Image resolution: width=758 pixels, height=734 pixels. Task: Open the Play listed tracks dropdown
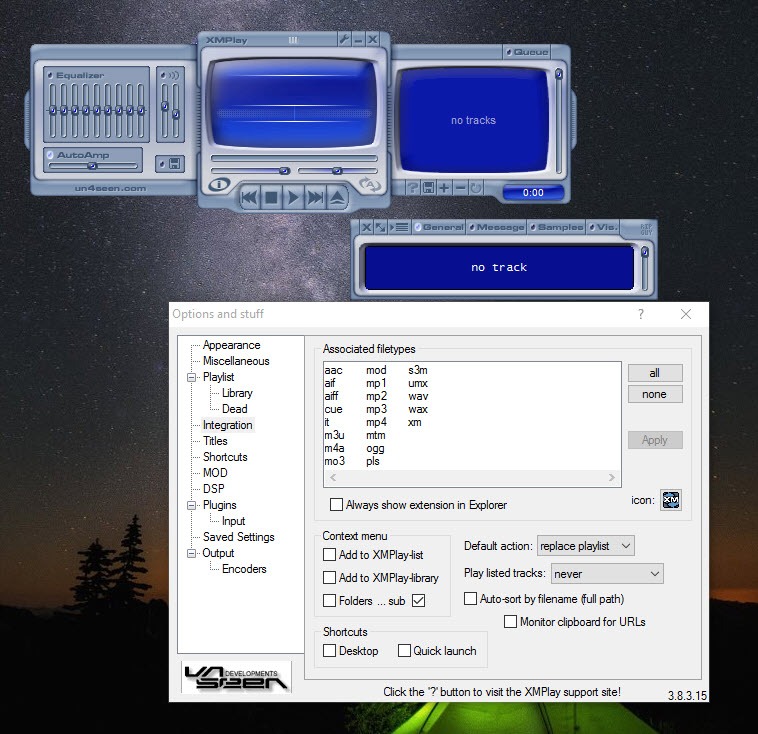pyautogui.click(x=607, y=574)
